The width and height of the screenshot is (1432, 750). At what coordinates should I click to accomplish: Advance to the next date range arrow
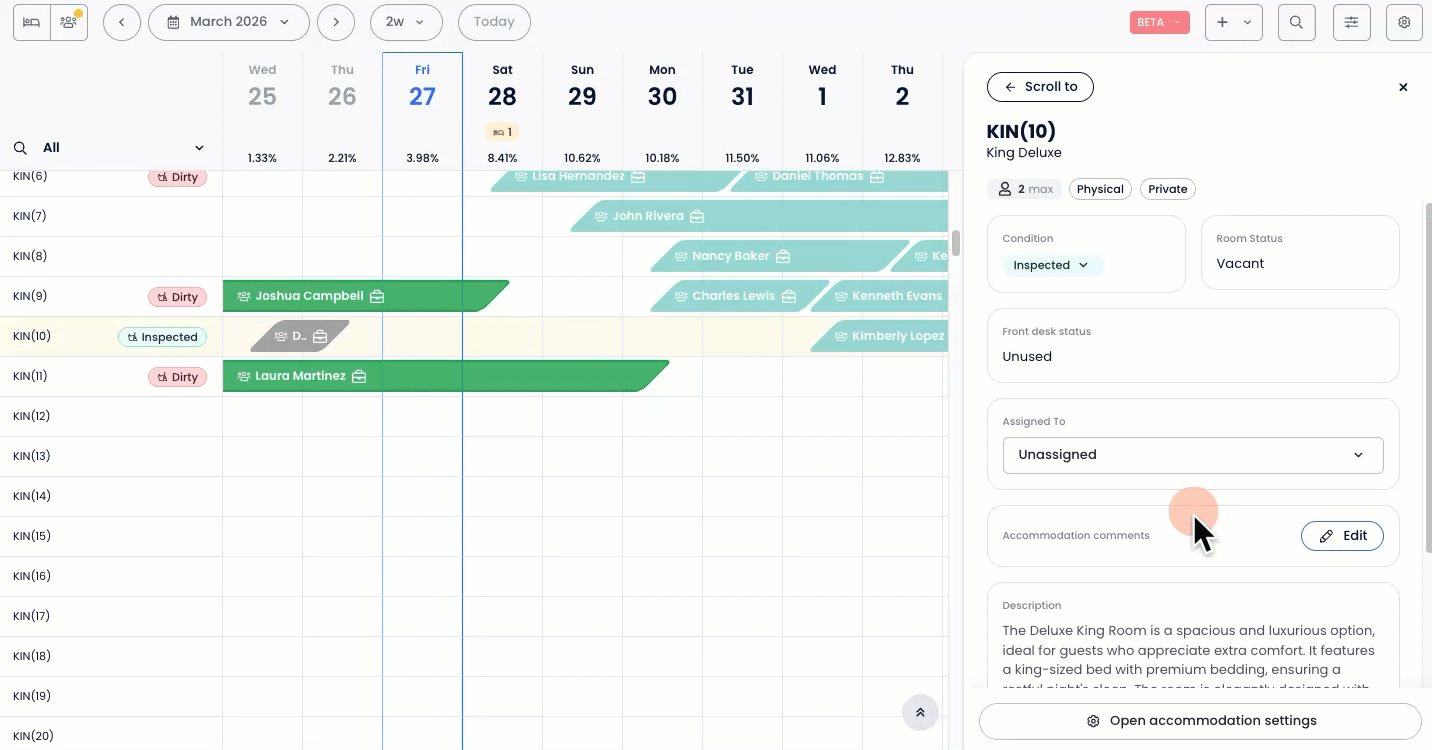(x=336, y=22)
